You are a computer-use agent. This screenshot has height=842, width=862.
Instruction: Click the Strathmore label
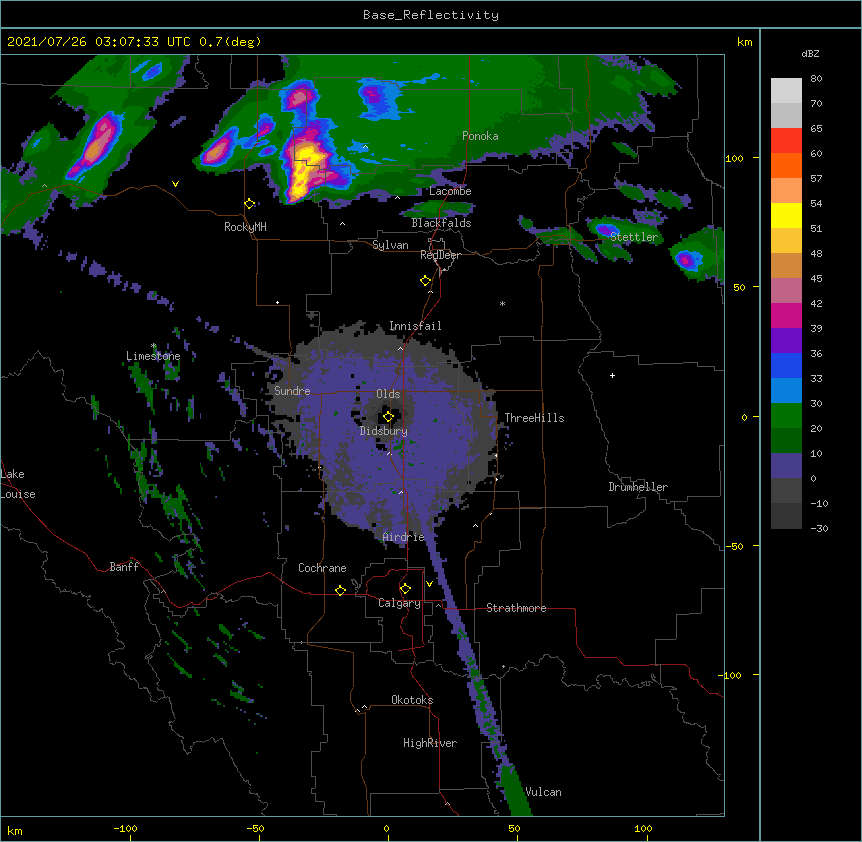pos(516,608)
